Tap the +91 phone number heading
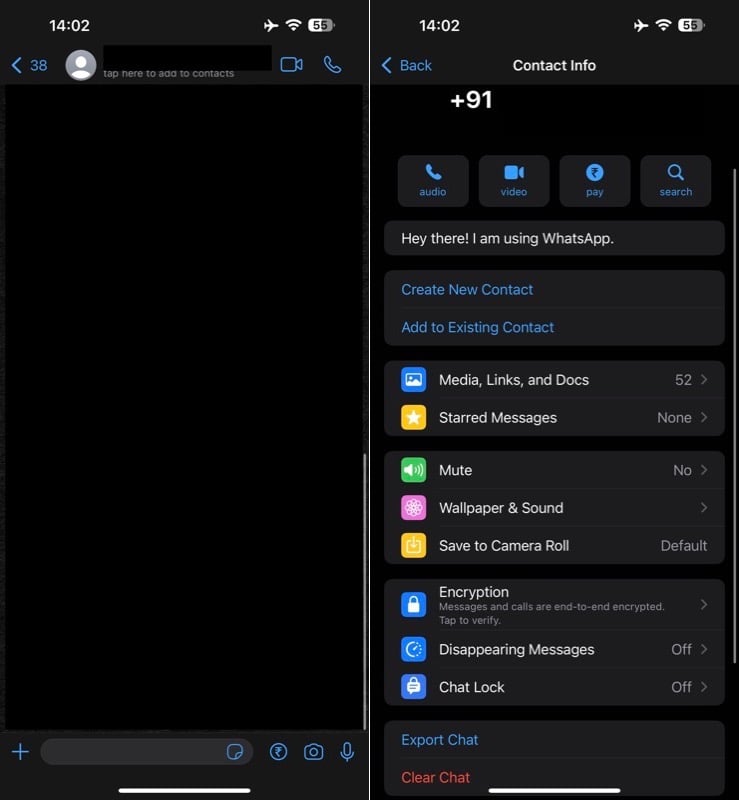The image size is (739, 800). coord(471,99)
